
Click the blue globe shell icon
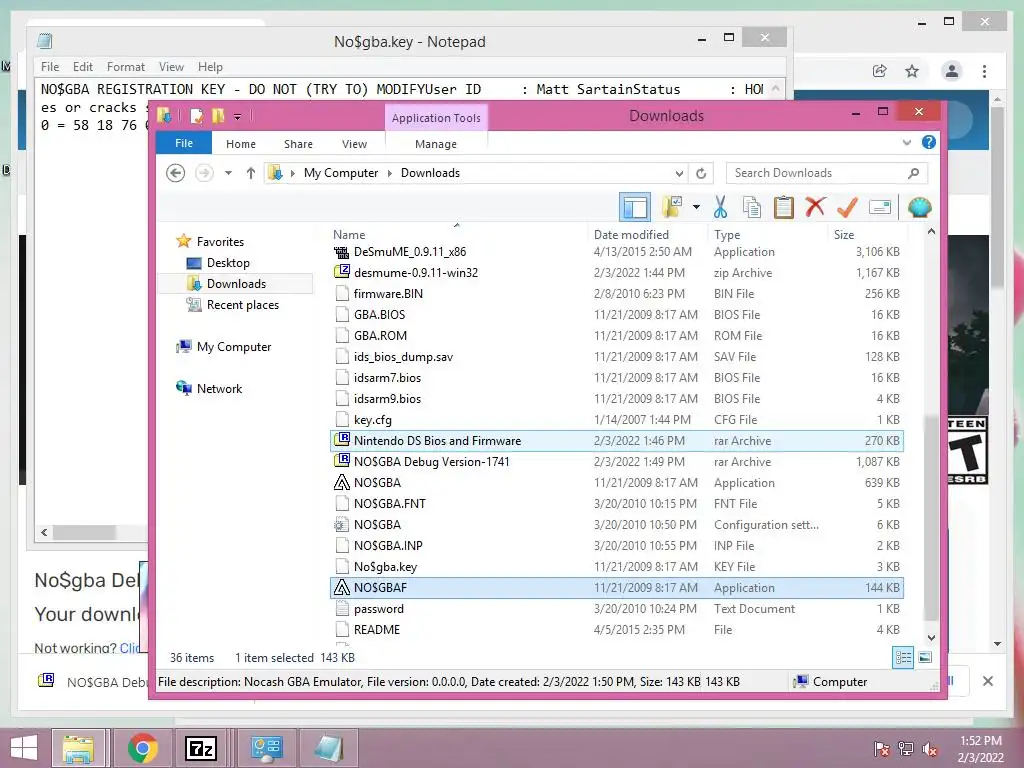[919, 208]
